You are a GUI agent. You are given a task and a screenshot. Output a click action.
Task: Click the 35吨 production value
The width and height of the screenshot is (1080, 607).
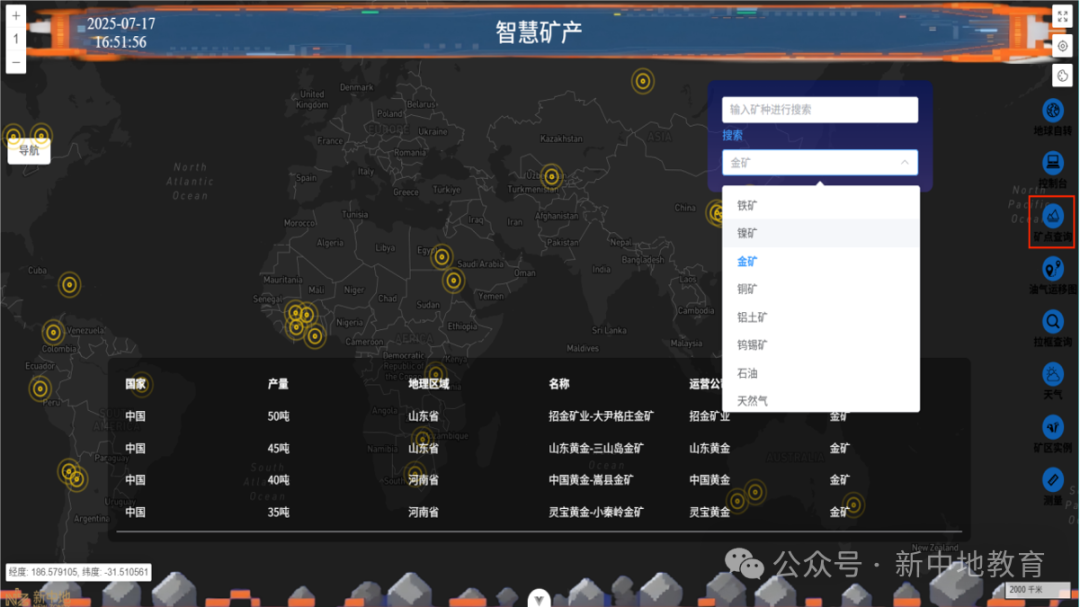[278, 513]
